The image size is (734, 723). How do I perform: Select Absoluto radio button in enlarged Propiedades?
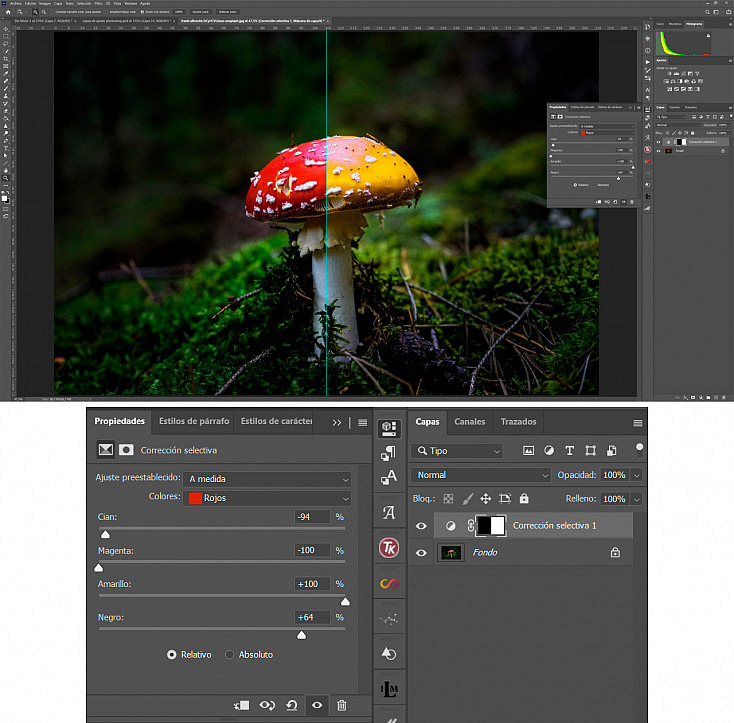[x=229, y=655]
